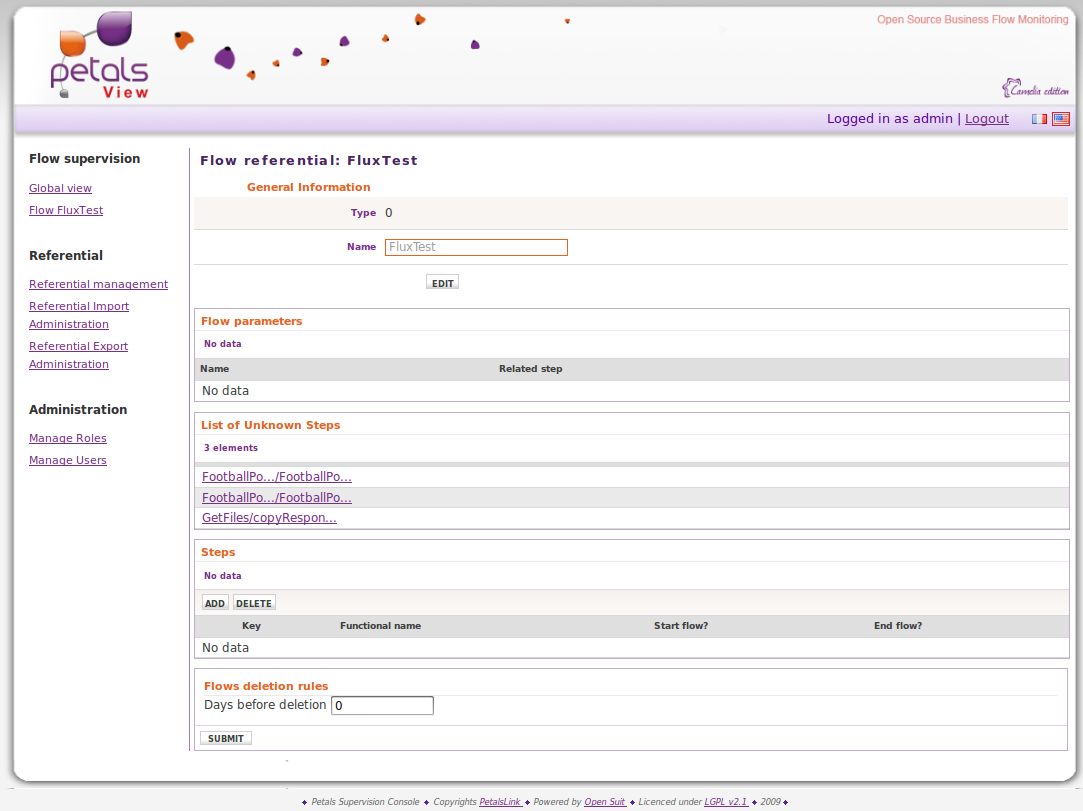1083x811 pixels.
Task: Focus the Days before deletion field
Action: click(x=382, y=706)
